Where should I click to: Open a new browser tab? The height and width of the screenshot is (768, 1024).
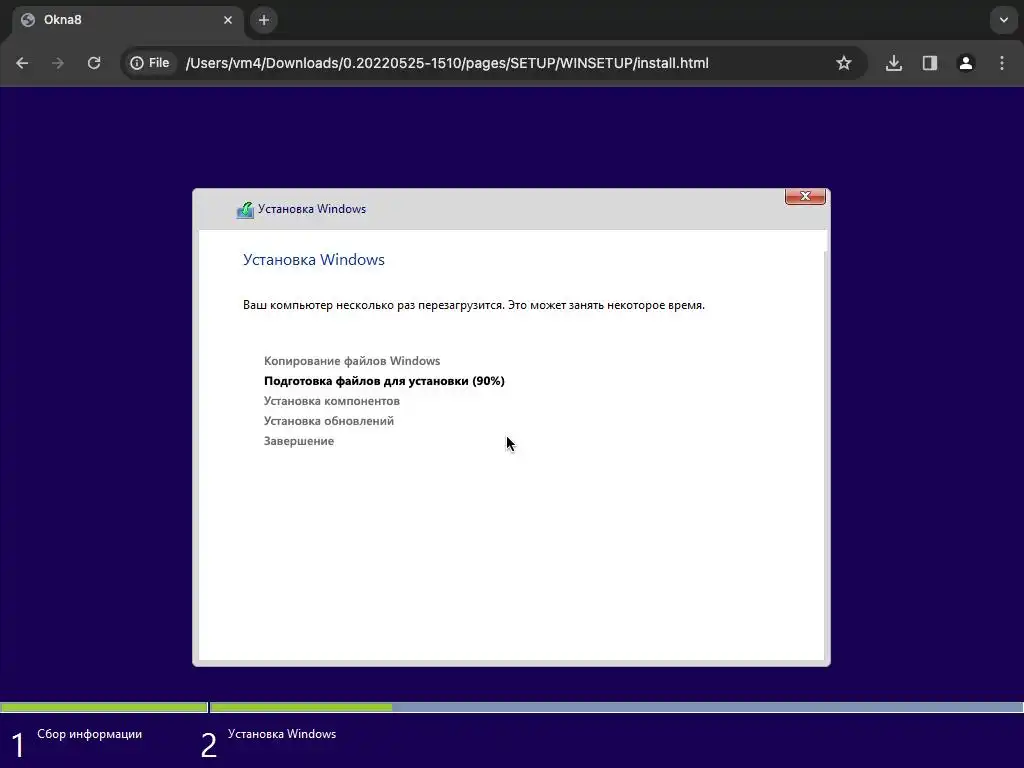coord(264,20)
